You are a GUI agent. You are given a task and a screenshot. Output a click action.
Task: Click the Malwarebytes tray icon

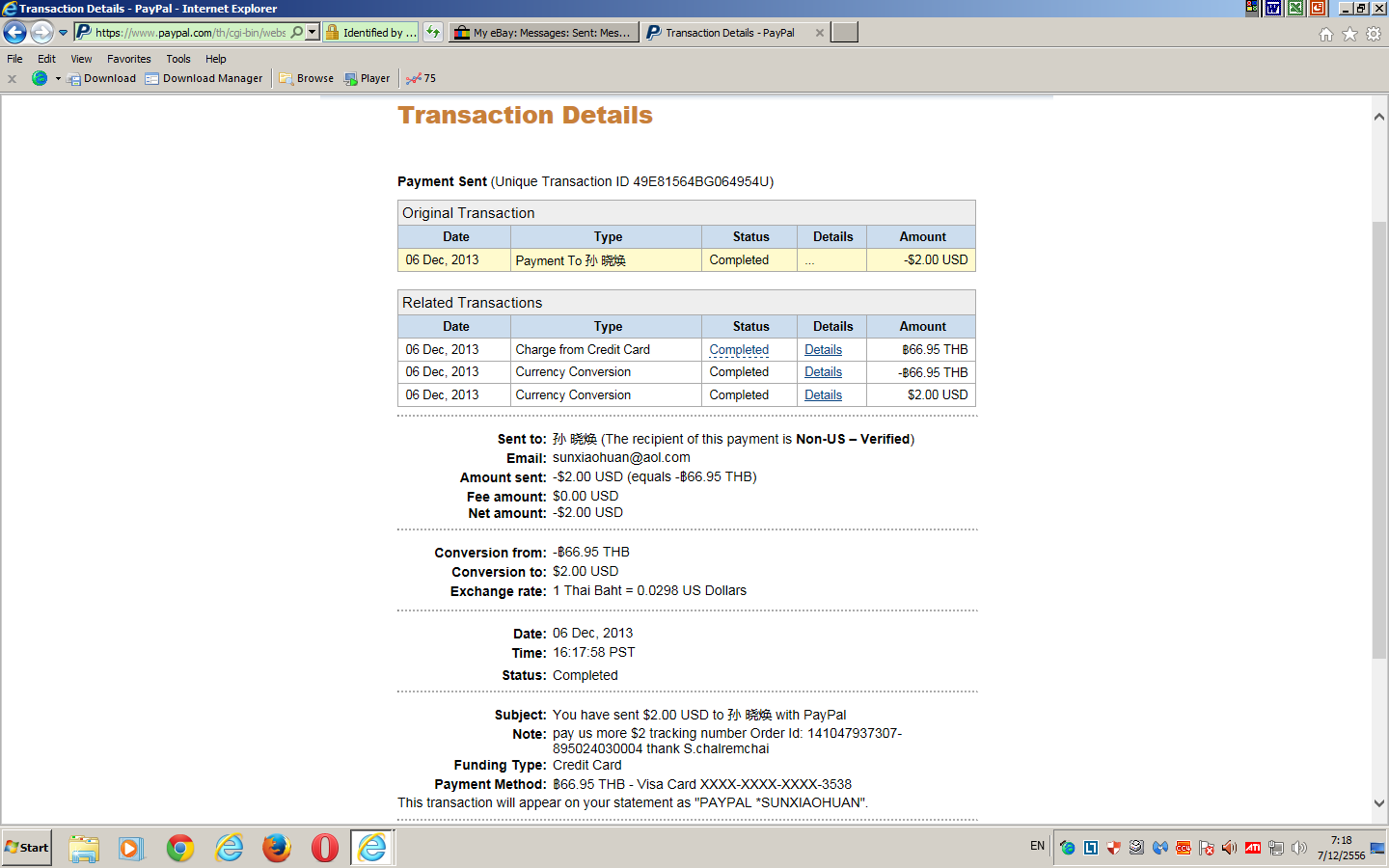(x=1160, y=848)
